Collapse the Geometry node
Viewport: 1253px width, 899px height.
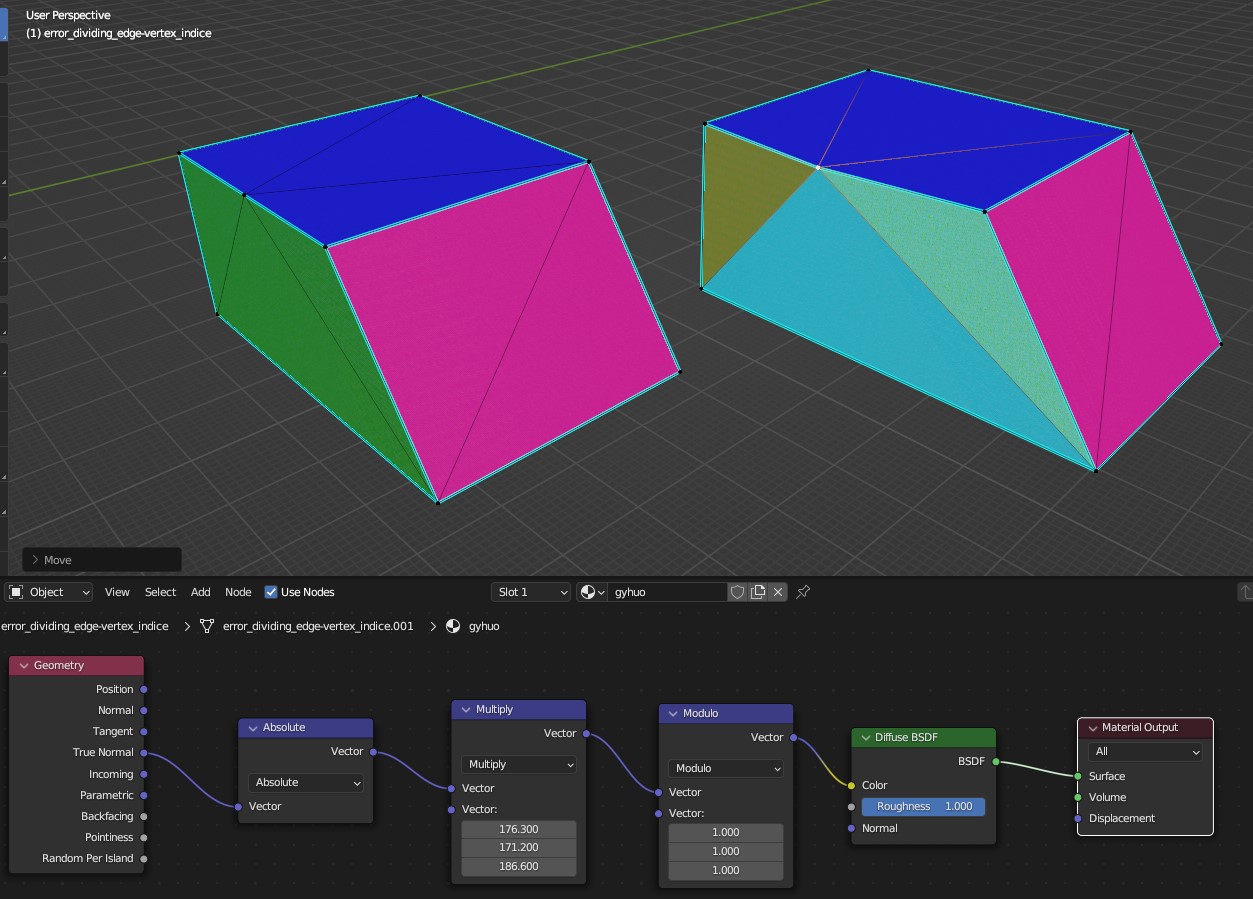24,665
